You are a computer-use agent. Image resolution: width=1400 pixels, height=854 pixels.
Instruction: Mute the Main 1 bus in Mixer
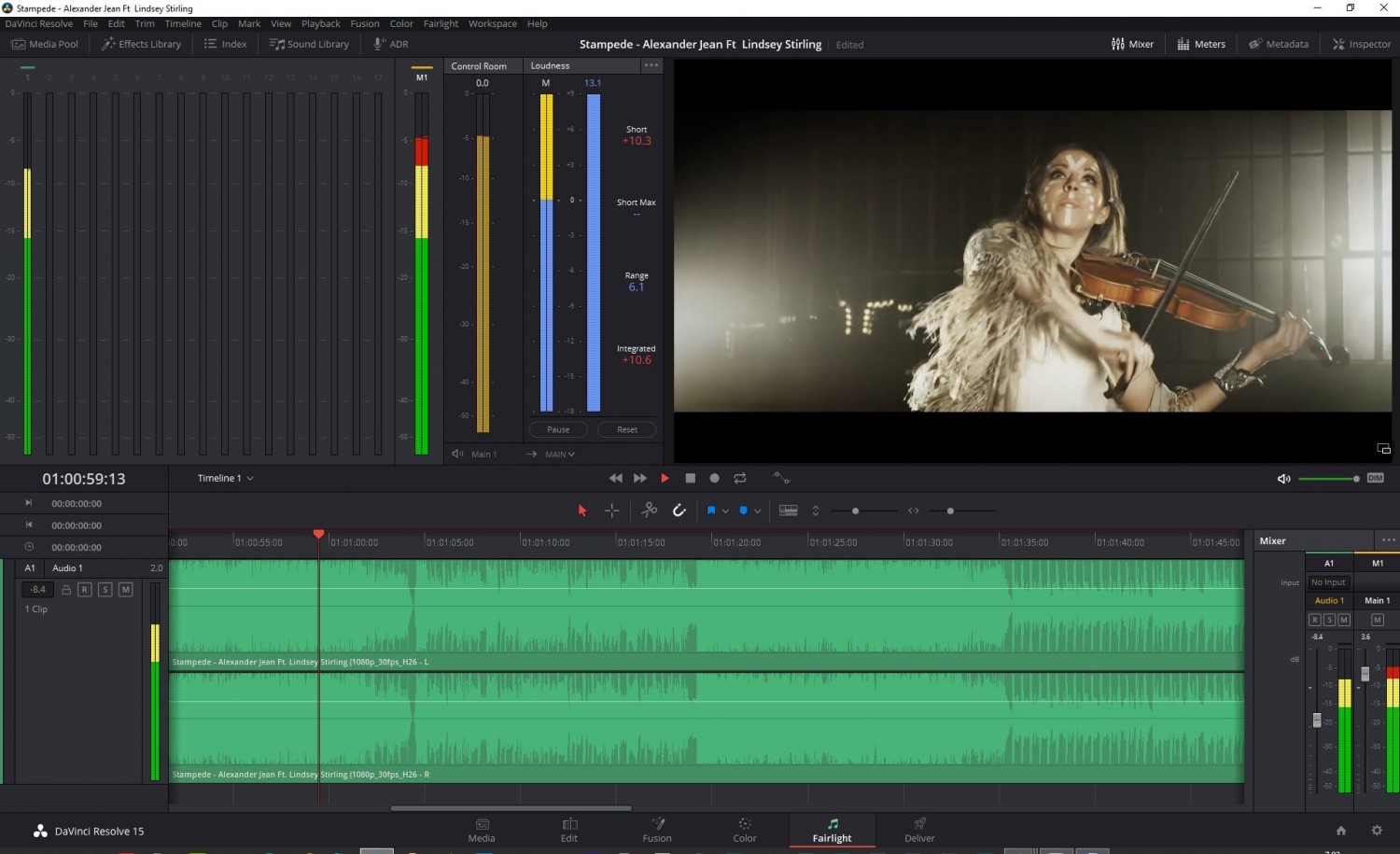[x=1377, y=620]
